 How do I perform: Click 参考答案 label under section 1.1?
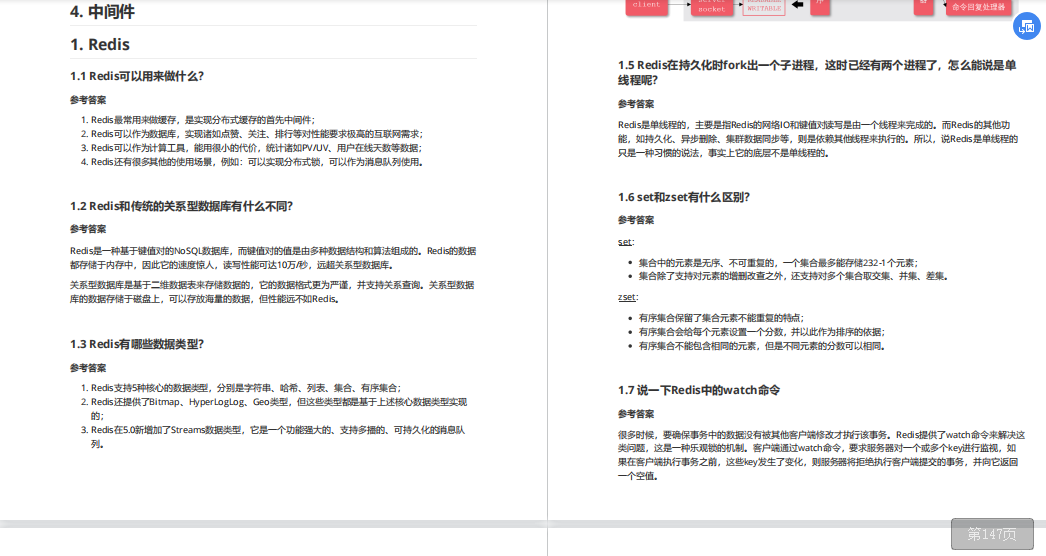click(88, 100)
